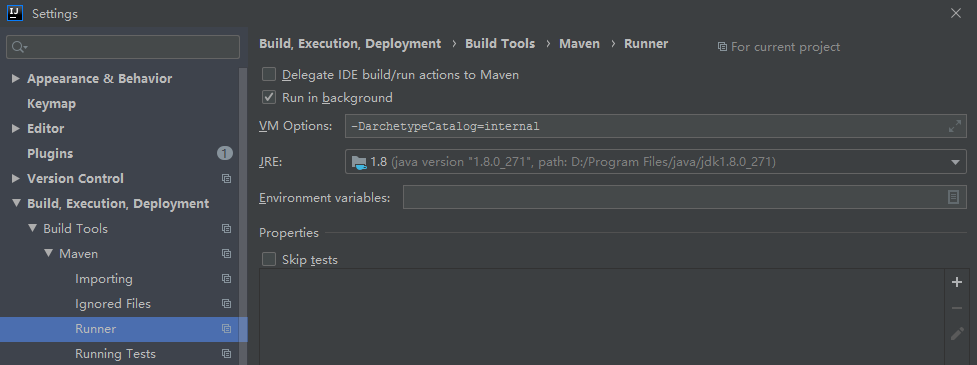Image resolution: width=977 pixels, height=365 pixels.
Task: Click the JRE field label
Action: click(270, 162)
